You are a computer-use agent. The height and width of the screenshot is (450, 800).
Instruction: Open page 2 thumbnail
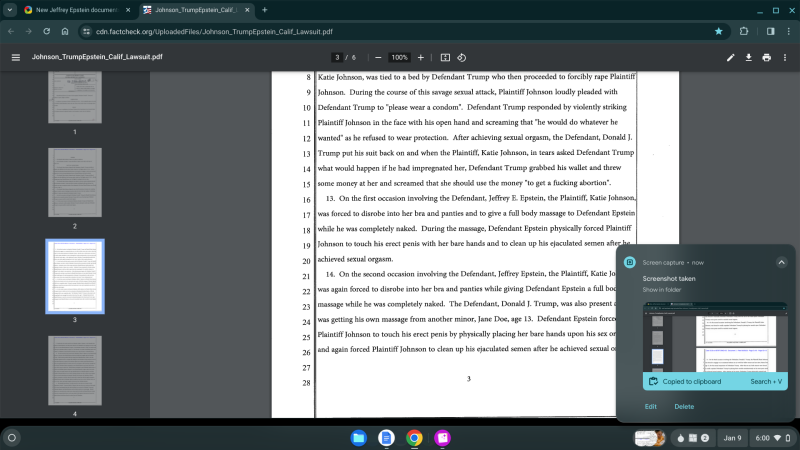tap(75, 183)
